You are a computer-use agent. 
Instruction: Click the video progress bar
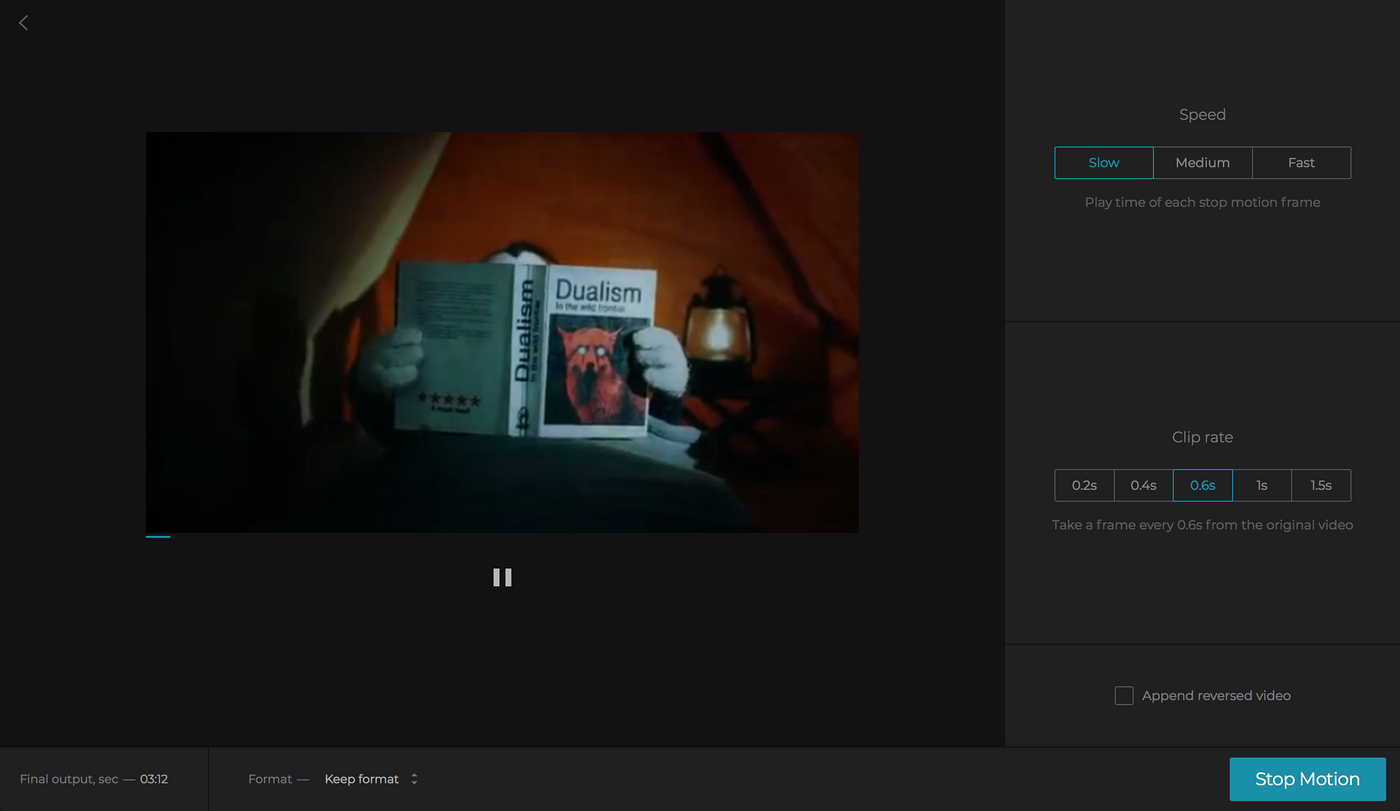tap(502, 537)
